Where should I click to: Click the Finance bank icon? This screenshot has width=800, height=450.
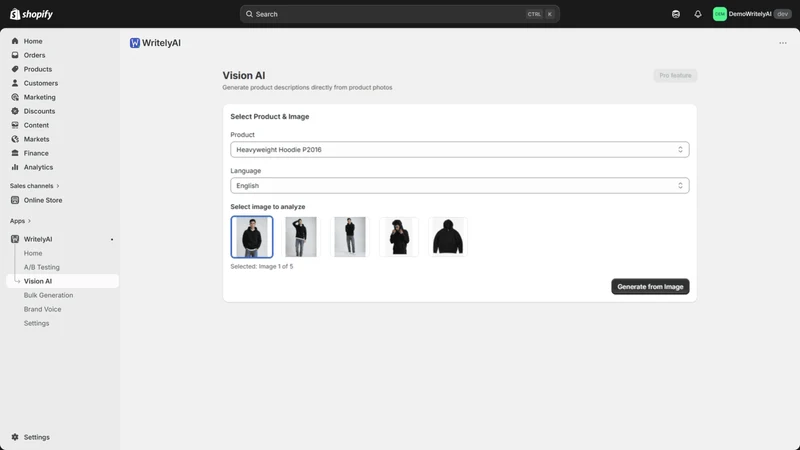point(15,153)
